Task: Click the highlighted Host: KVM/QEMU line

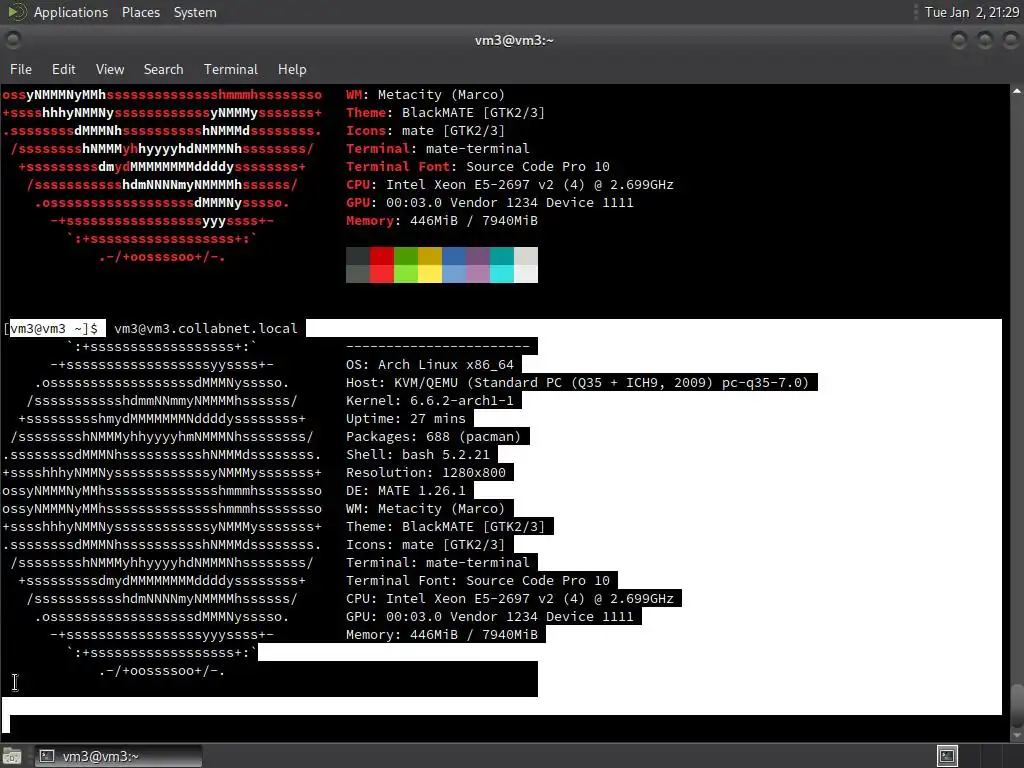Action: [577, 383]
